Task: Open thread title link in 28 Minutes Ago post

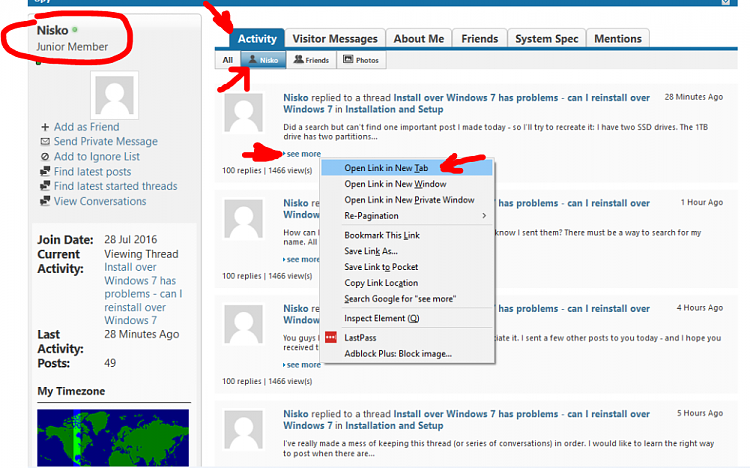Action: click(466, 103)
